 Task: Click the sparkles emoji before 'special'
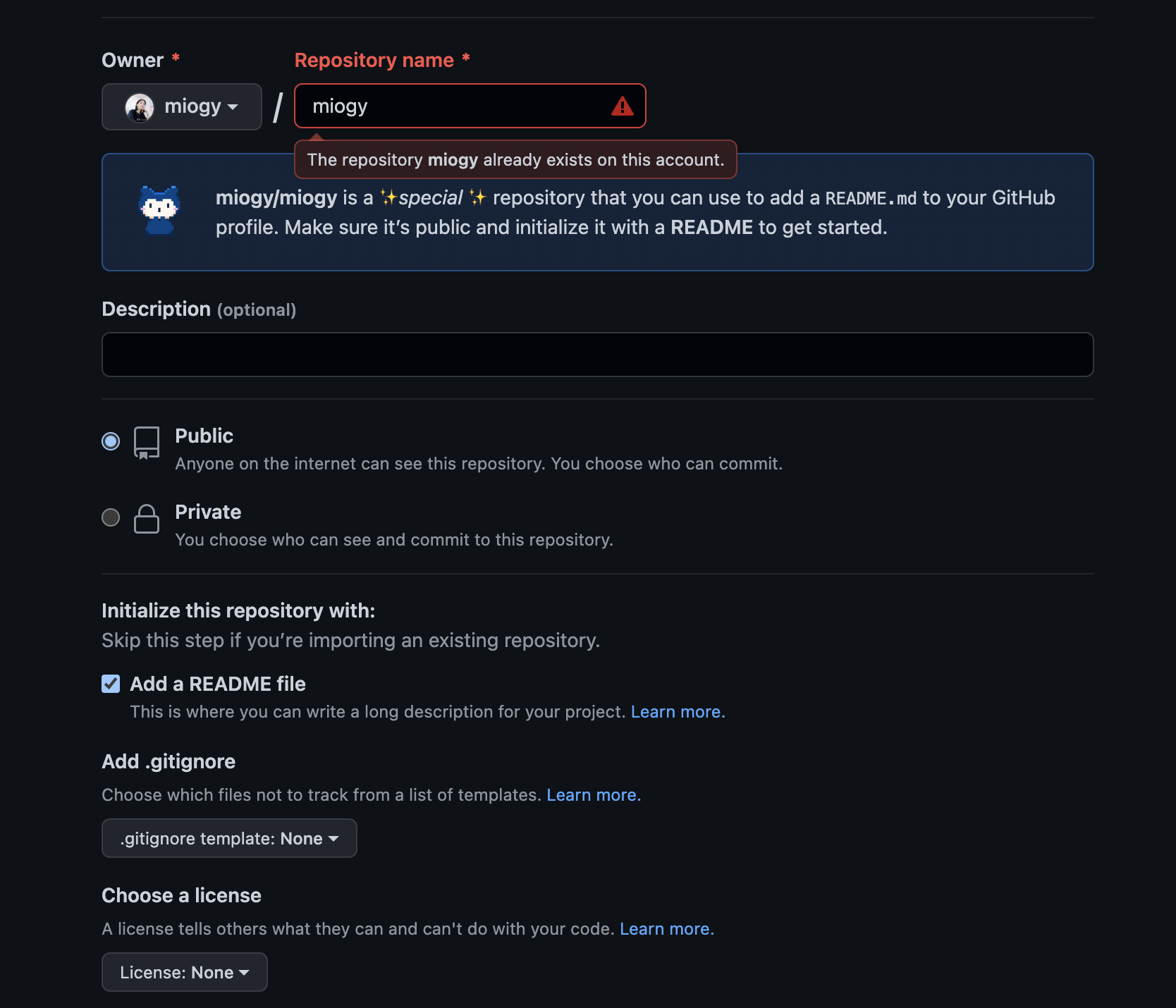(389, 197)
